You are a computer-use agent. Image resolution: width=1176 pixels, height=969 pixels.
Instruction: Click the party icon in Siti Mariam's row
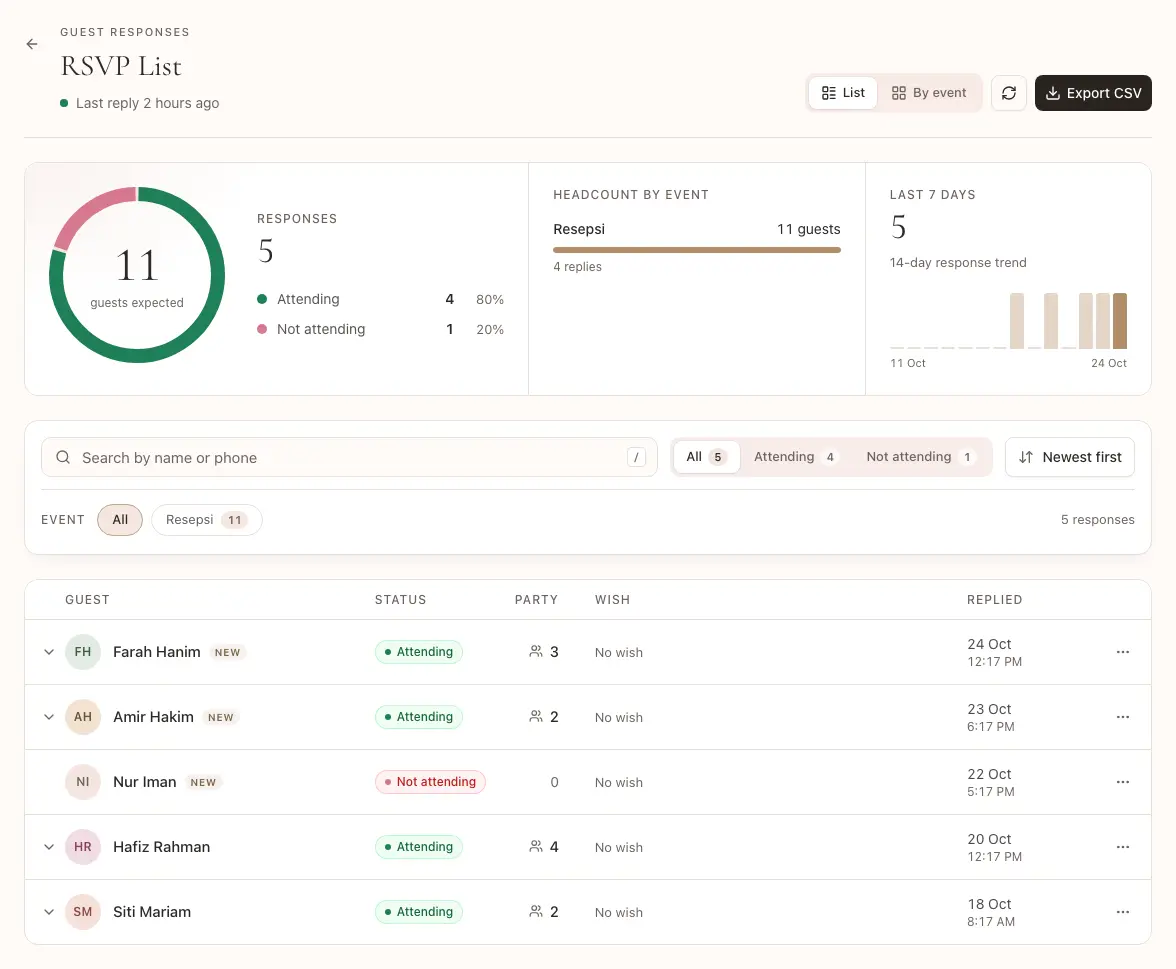[536, 912]
